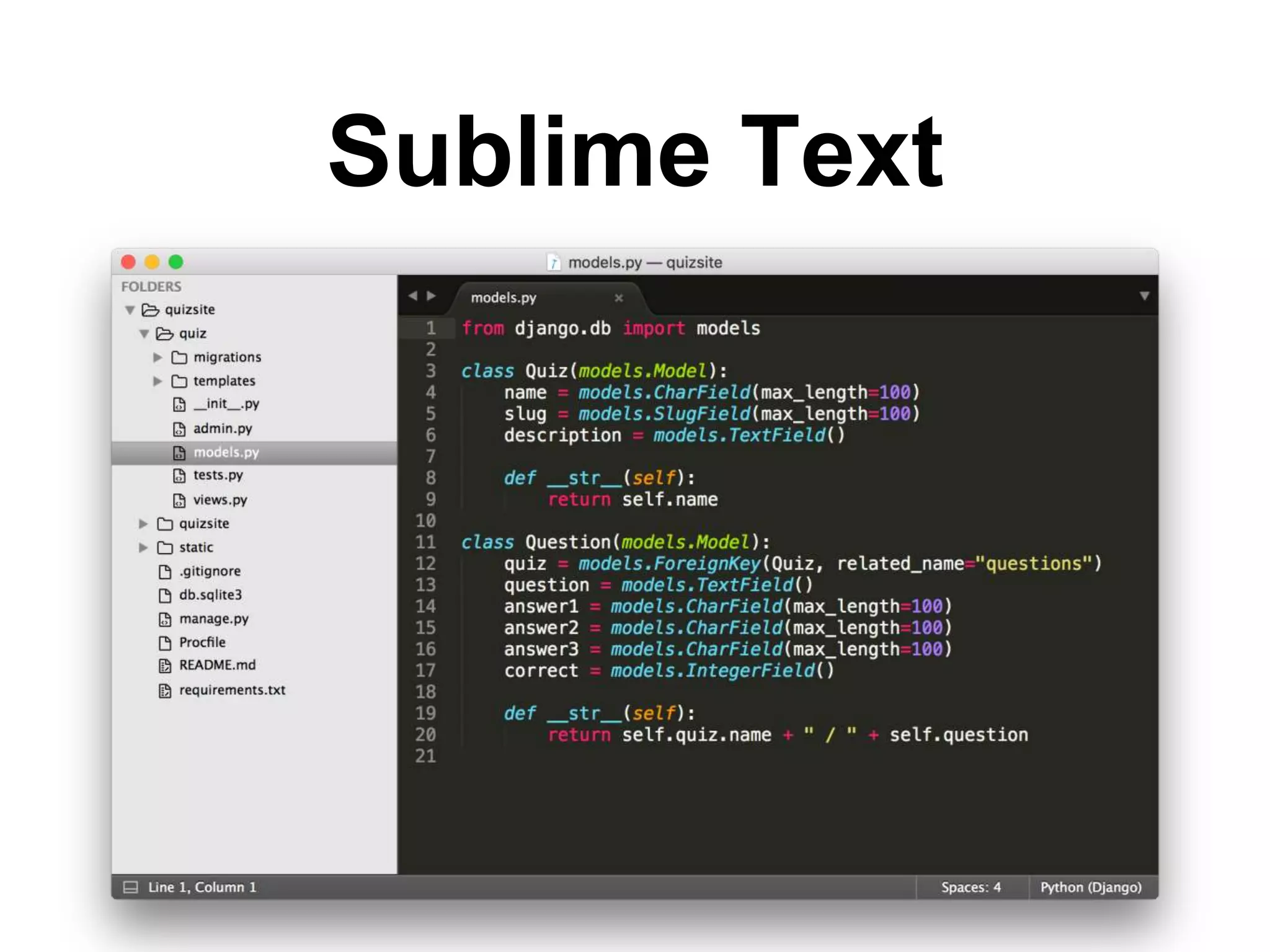Click the green zoom window button
This screenshot has height=952, width=1270.
click(176, 262)
